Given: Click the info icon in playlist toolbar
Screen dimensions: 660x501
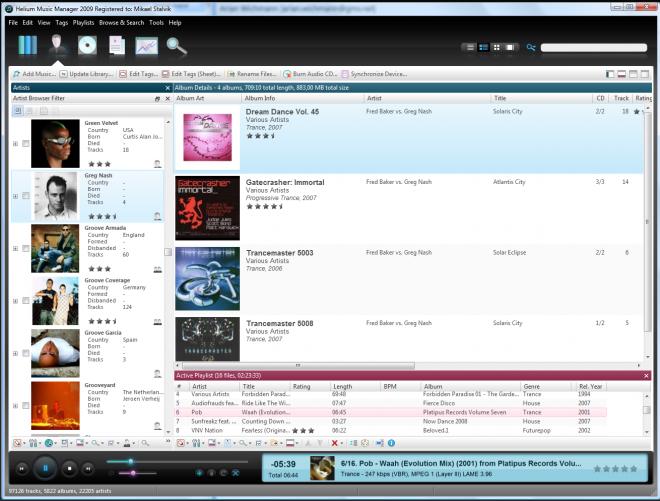Looking at the screenshot, I should coord(391,443).
